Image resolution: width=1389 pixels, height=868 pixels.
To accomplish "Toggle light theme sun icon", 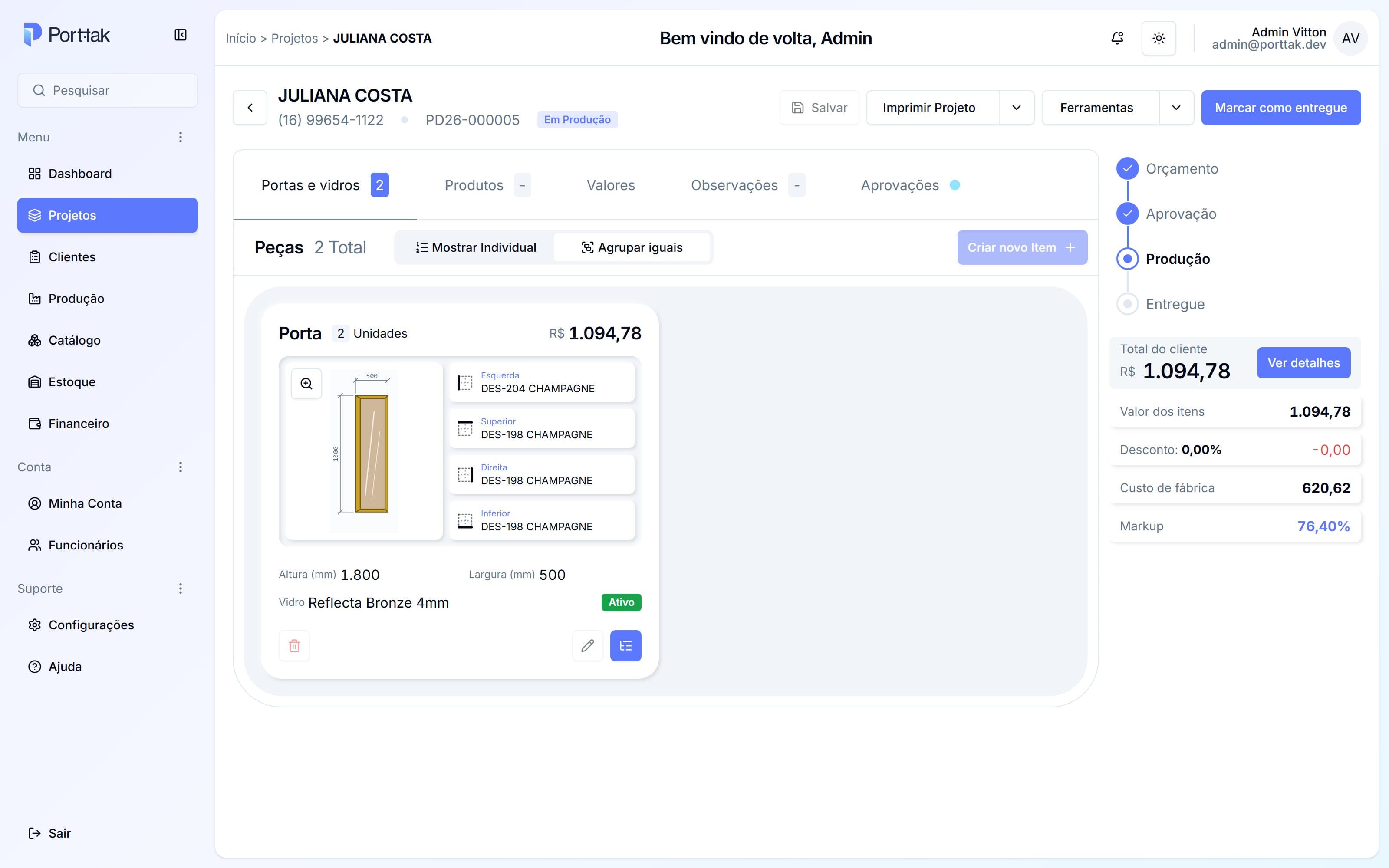I will click(1158, 39).
